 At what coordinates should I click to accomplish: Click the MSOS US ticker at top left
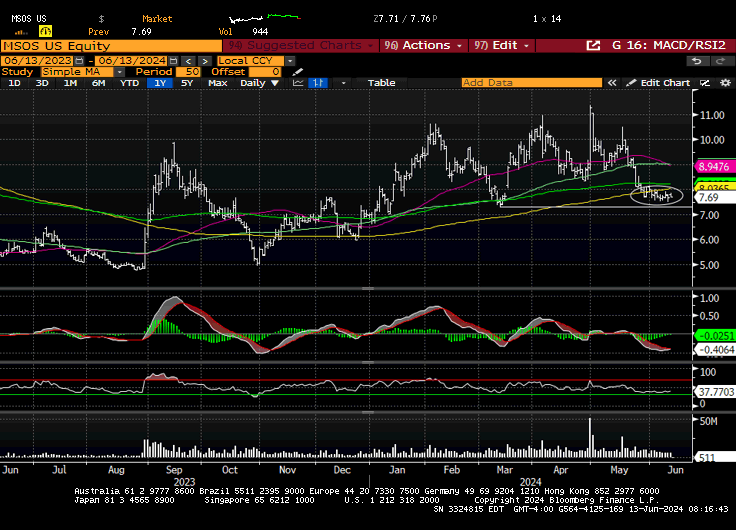(x=29, y=19)
